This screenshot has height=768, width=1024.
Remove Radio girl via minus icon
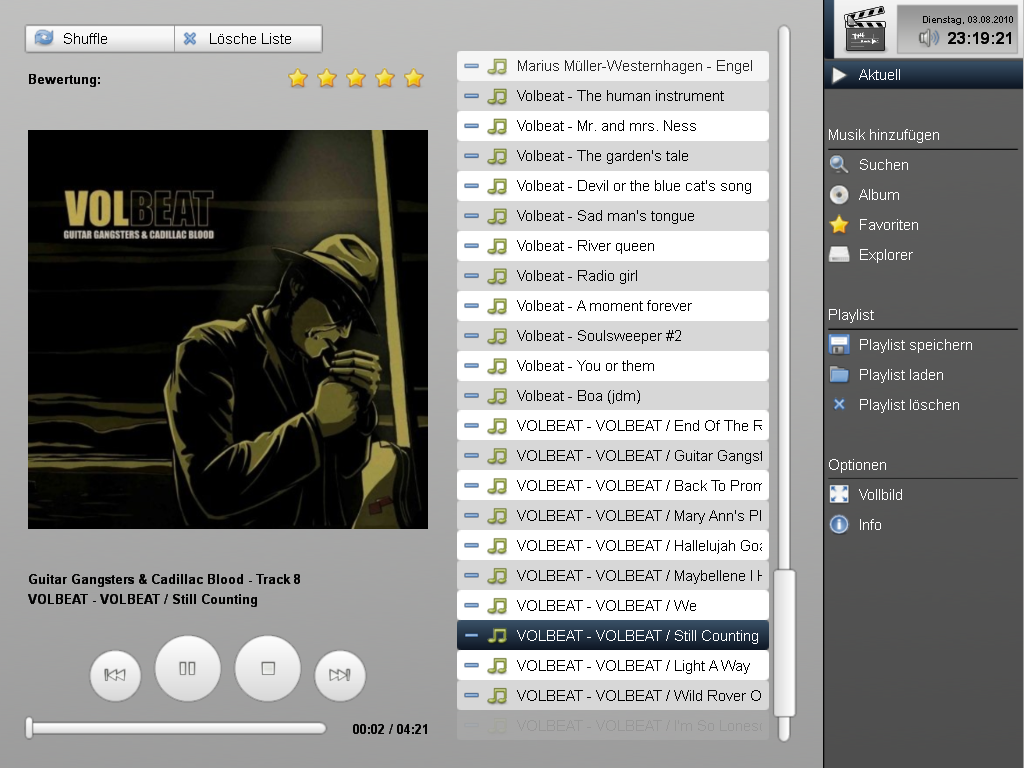(x=471, y=276)
